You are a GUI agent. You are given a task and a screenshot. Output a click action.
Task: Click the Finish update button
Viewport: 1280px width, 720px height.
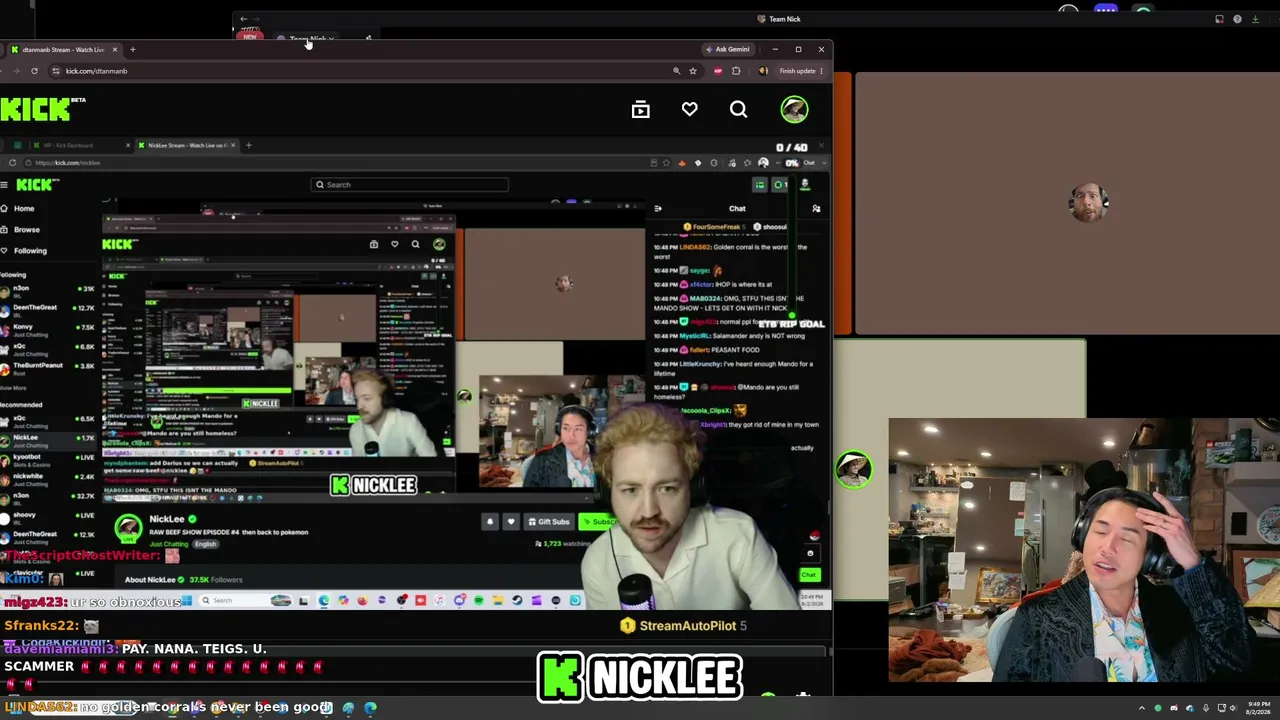(797, 71)
